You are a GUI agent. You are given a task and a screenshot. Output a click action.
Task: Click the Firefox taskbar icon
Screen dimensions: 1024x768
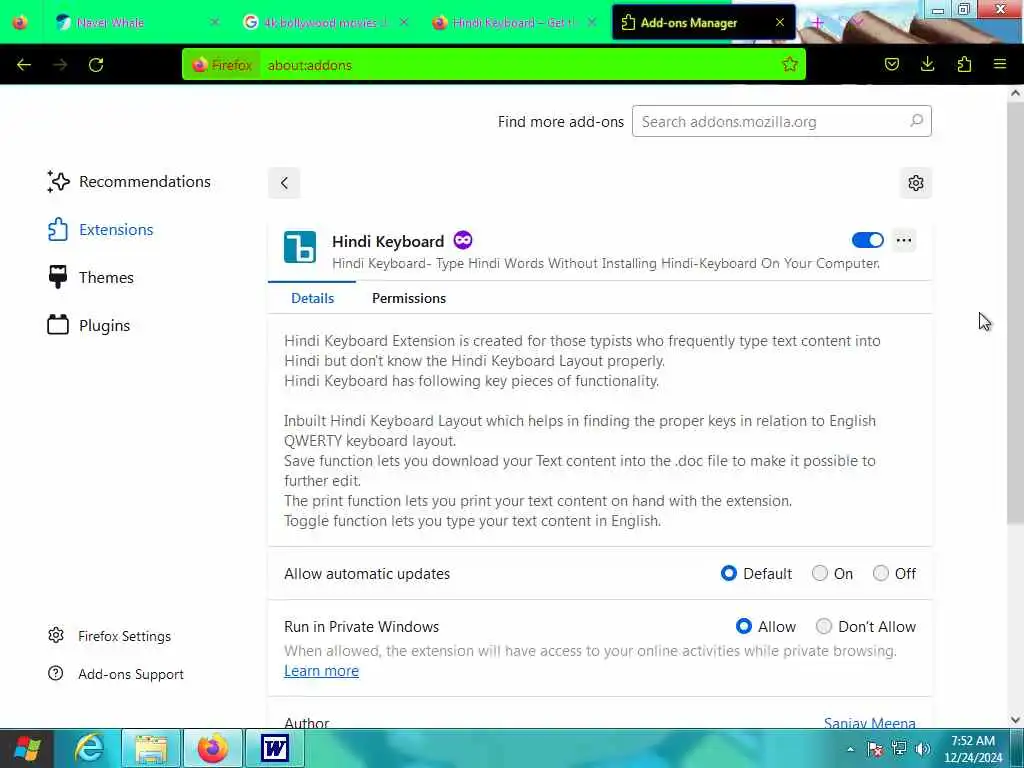tap(213, 748)
